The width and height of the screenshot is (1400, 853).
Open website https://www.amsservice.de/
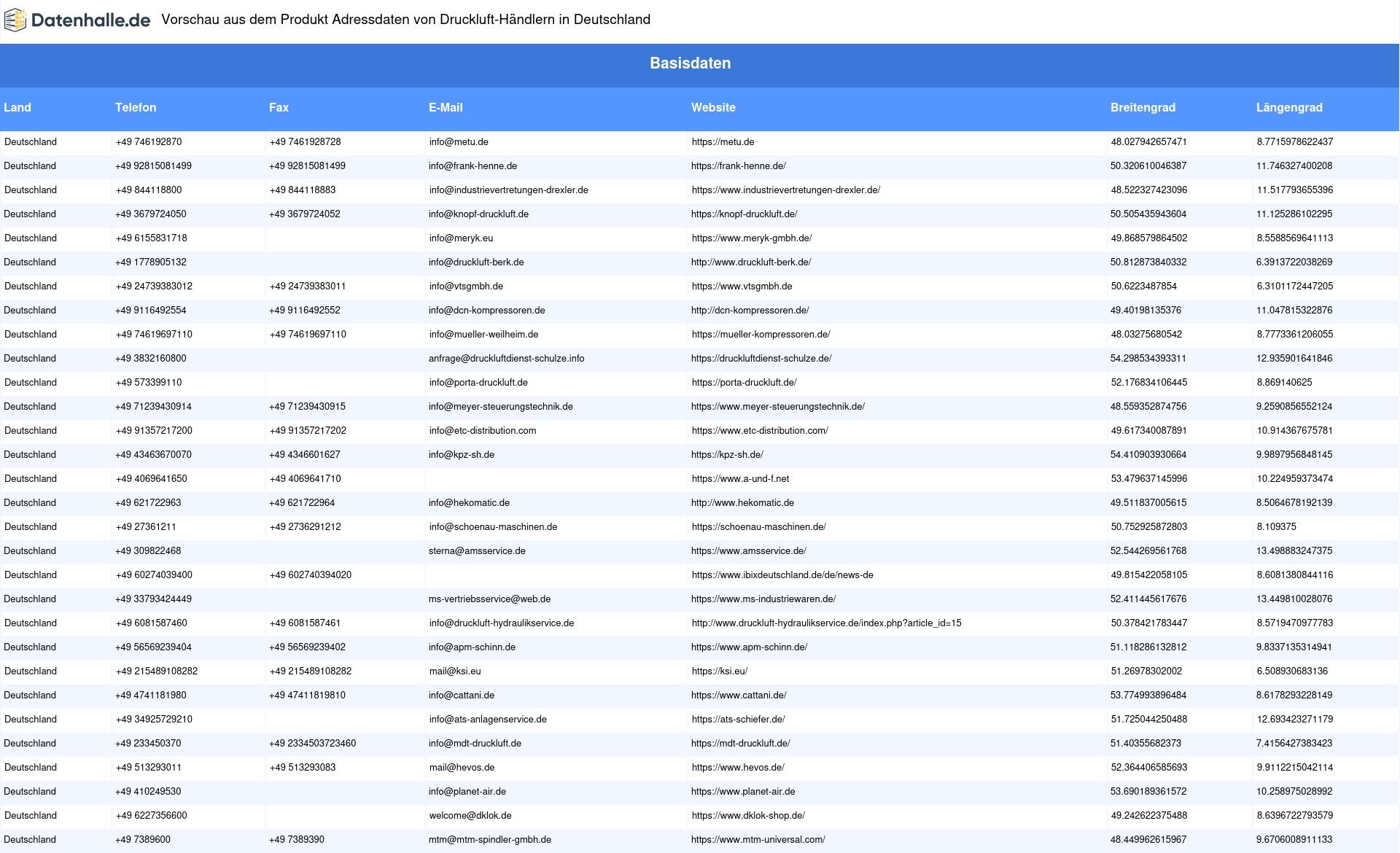click(749, 551)
